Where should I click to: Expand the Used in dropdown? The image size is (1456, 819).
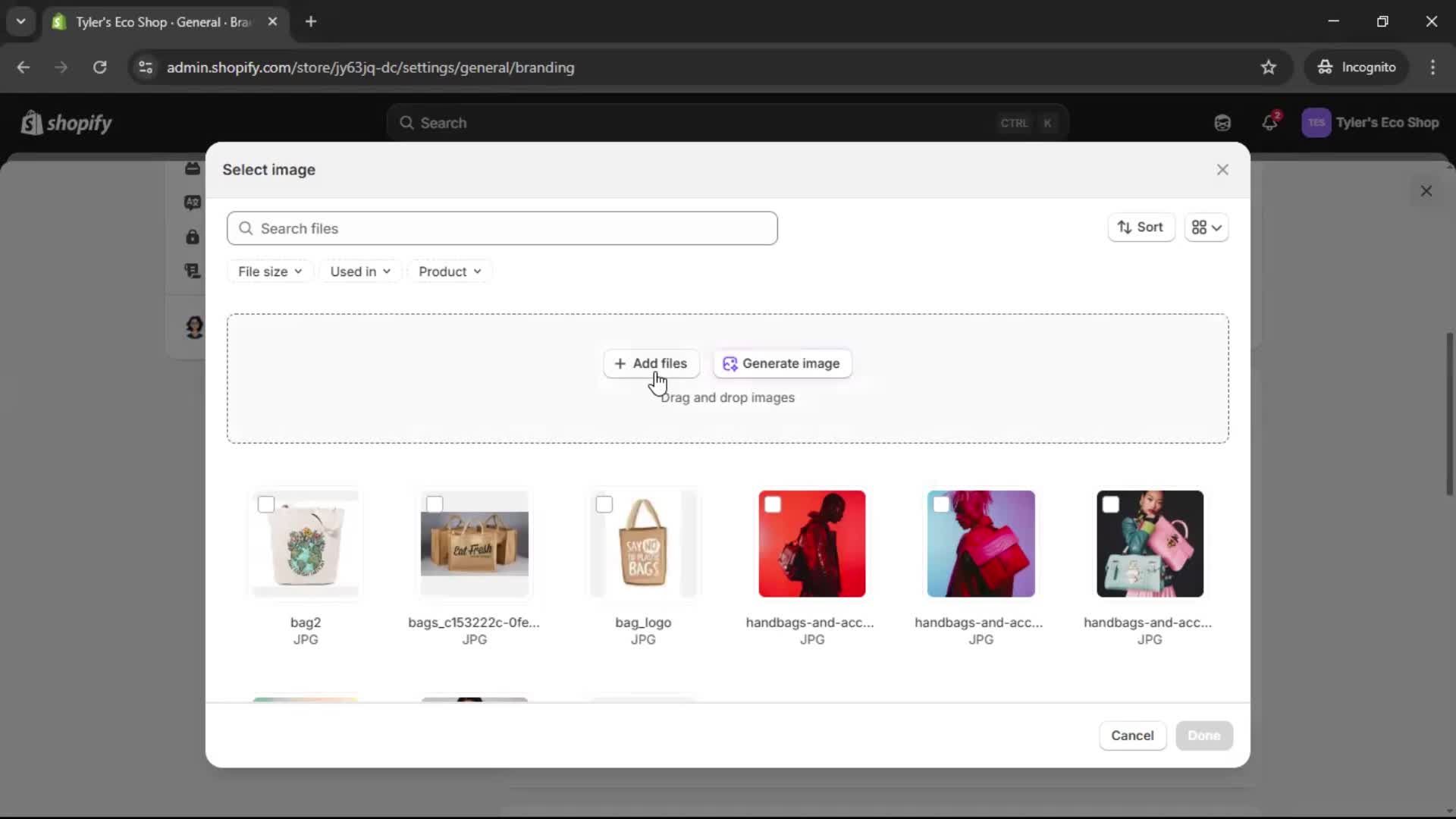[360, 271]
